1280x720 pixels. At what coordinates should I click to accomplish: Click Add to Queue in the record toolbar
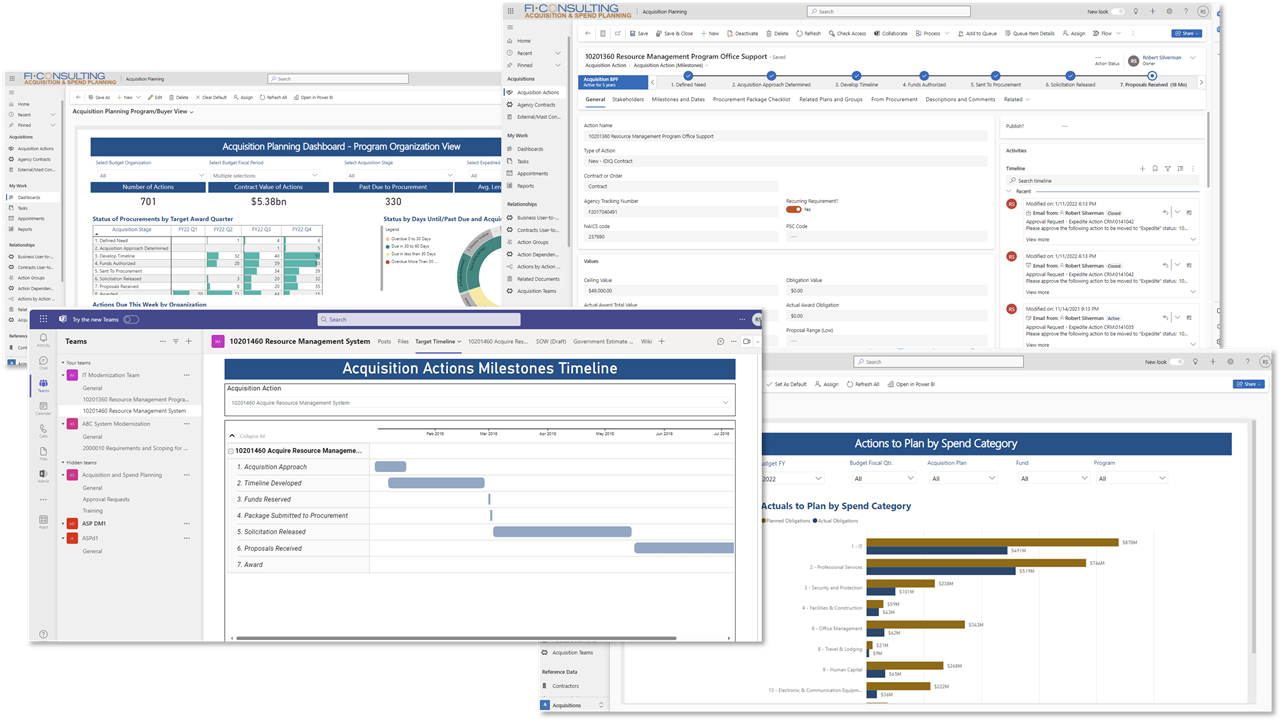point(976,33)
